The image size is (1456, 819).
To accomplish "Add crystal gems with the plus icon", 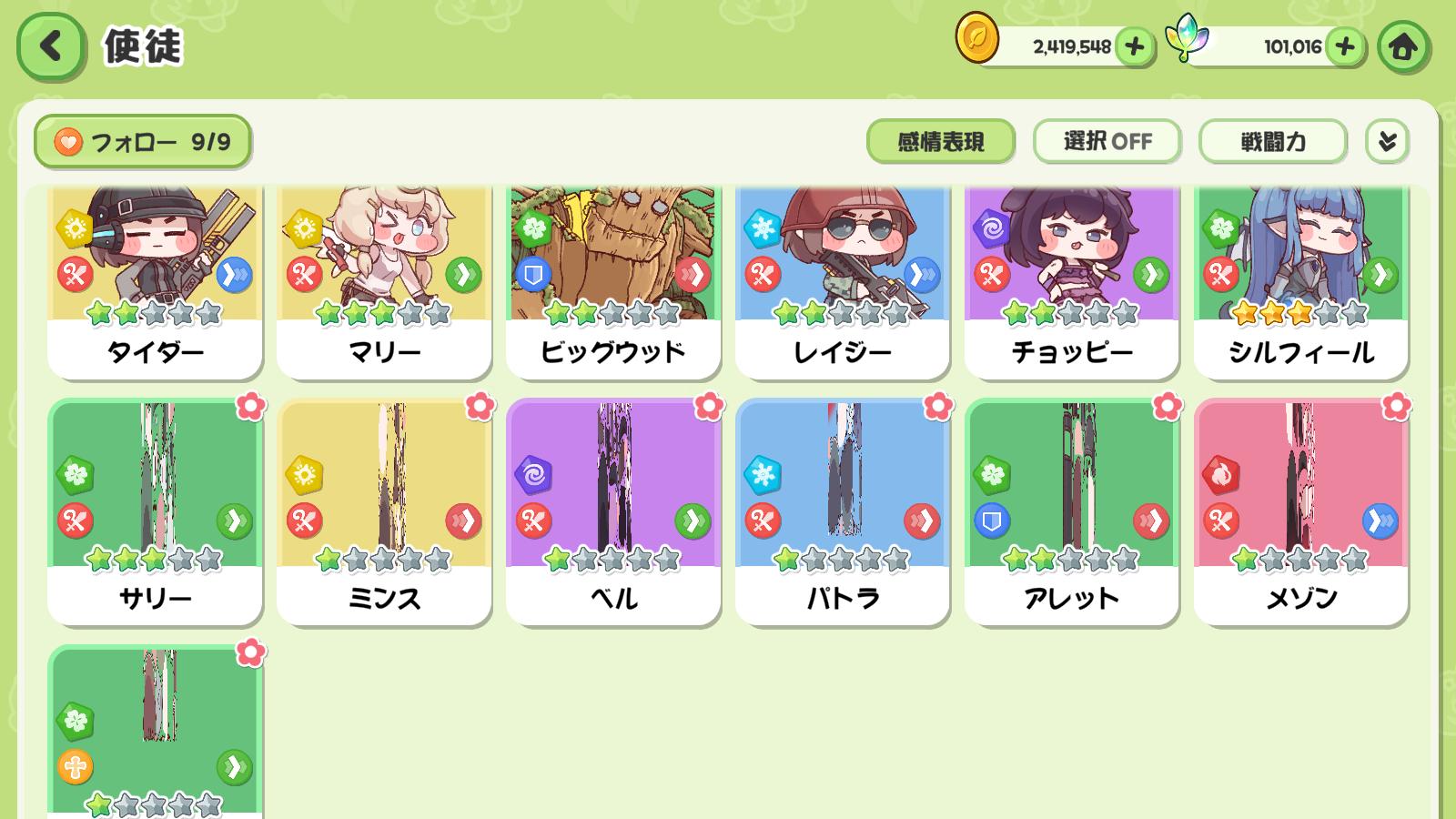I will click(x=1345, y=46).
